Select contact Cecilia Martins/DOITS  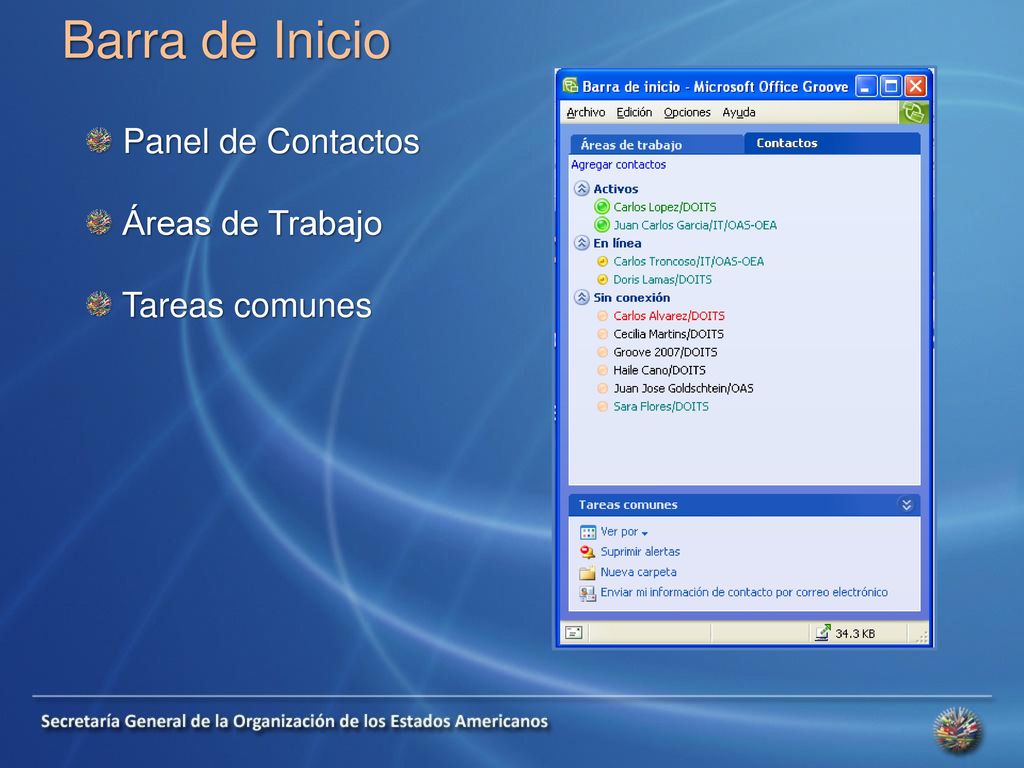tap(668, 334)
